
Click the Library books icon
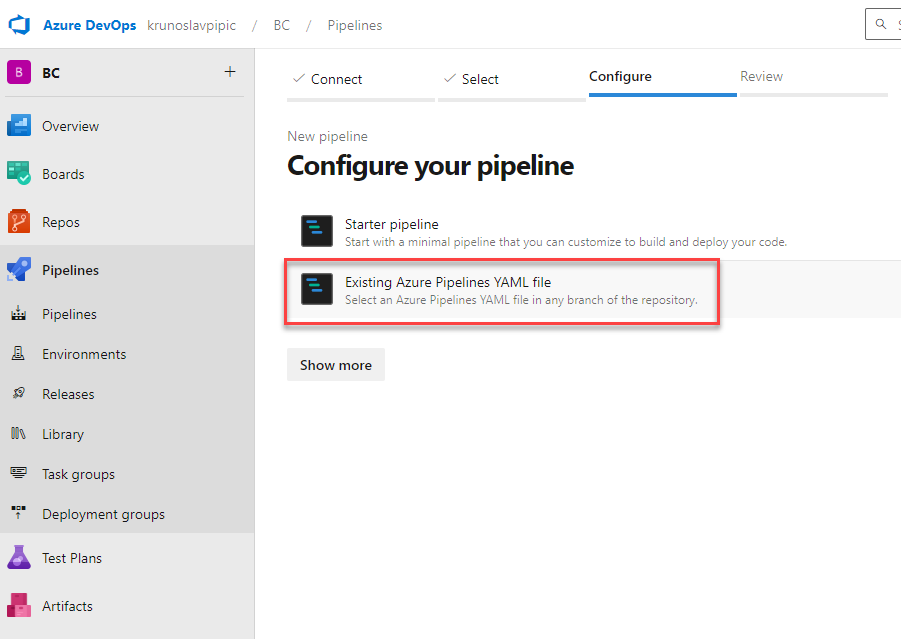coord(18,434)
